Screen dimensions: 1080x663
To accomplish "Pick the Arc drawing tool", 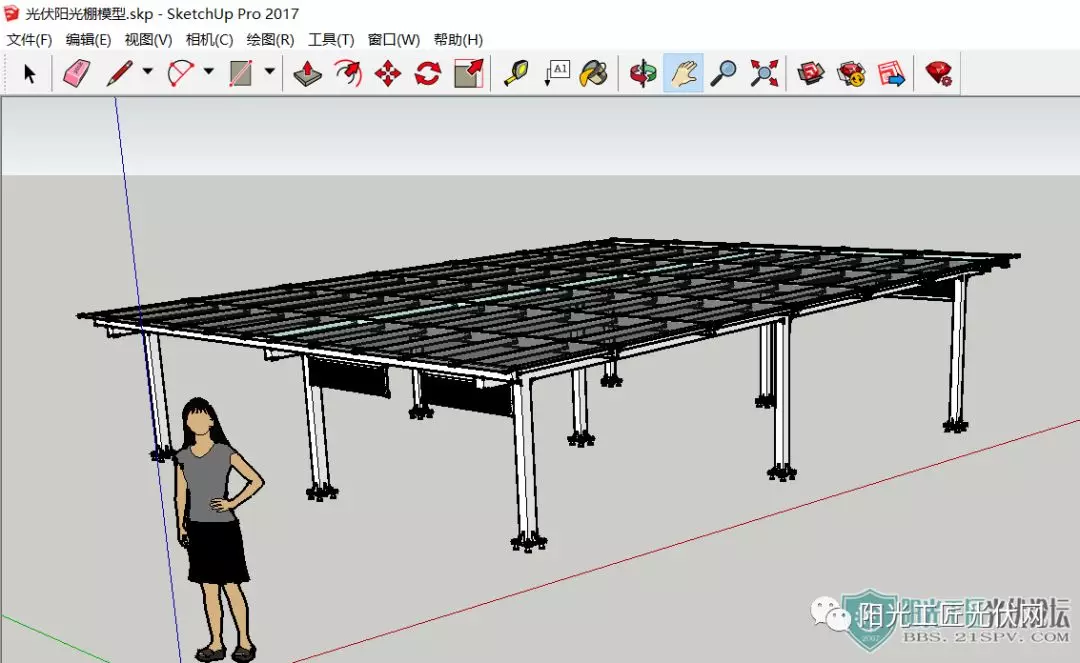I will [x=180, y=73].
